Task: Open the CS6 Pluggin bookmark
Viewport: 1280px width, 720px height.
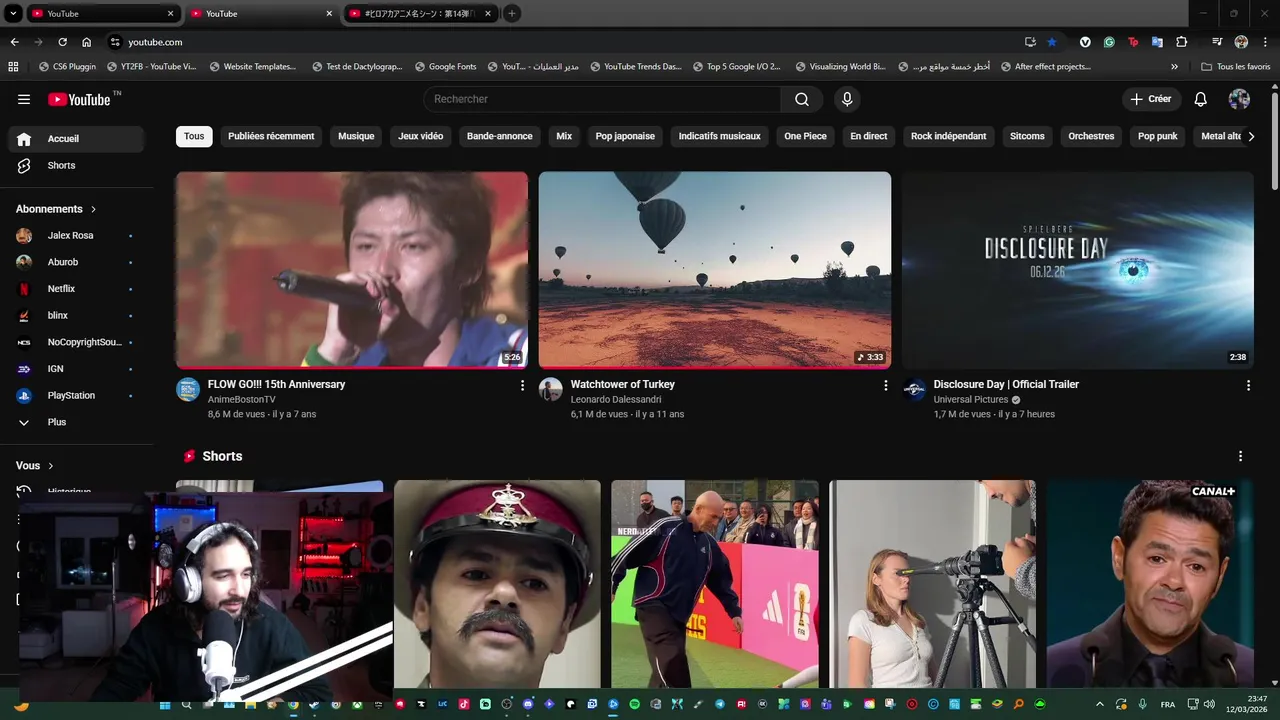Action: pos(67,67)
